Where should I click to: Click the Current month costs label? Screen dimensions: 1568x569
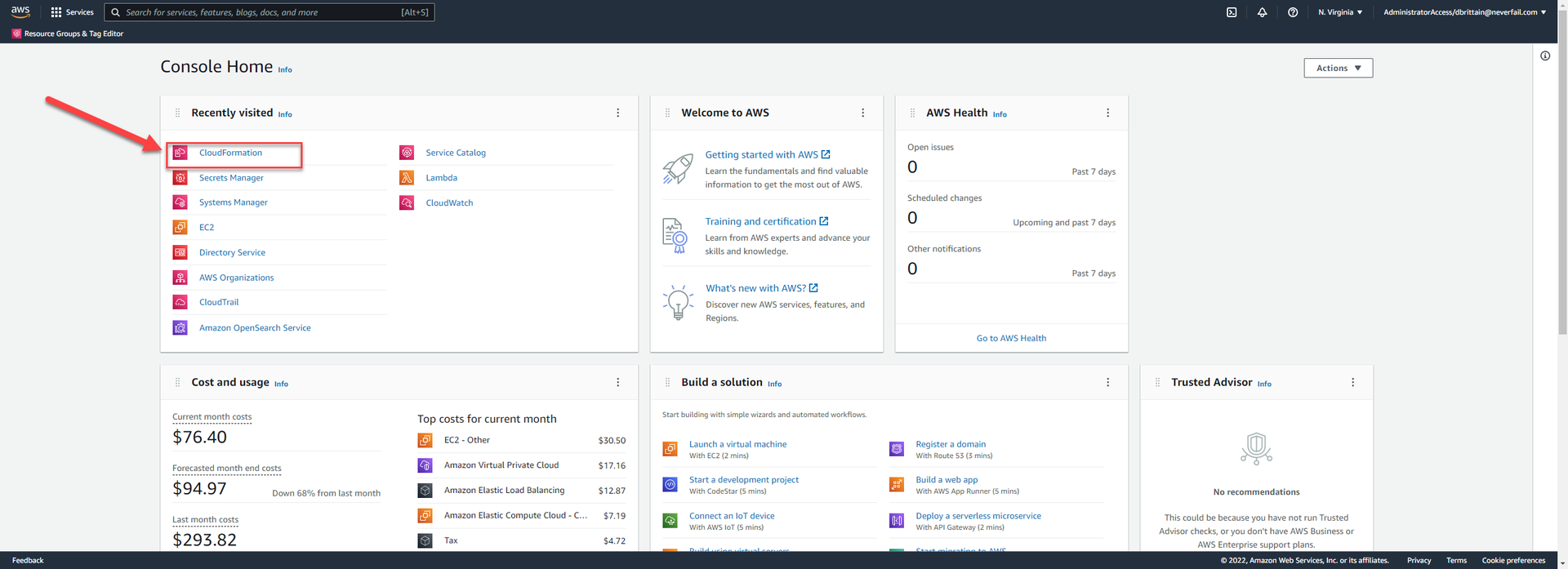pos(212,416)
